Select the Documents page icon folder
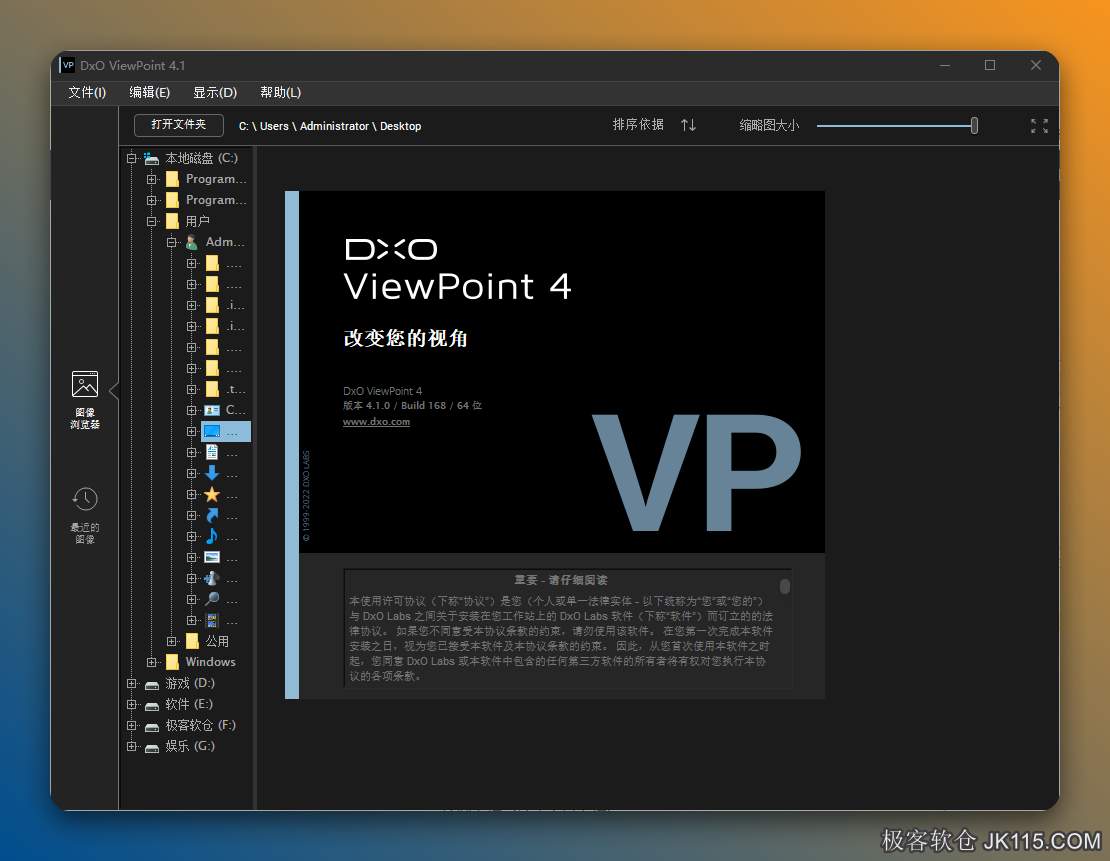This screenshot has height=861, width=1110. tap(212, 452)
